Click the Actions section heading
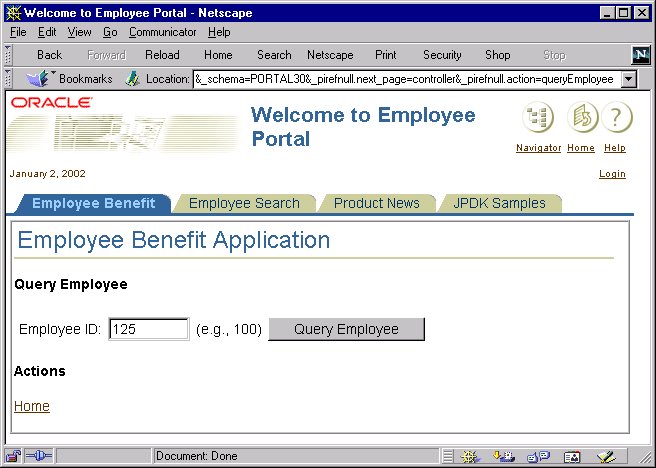Image resolution: width=656 pixels, height=468 pixels. tap(40, 371)
